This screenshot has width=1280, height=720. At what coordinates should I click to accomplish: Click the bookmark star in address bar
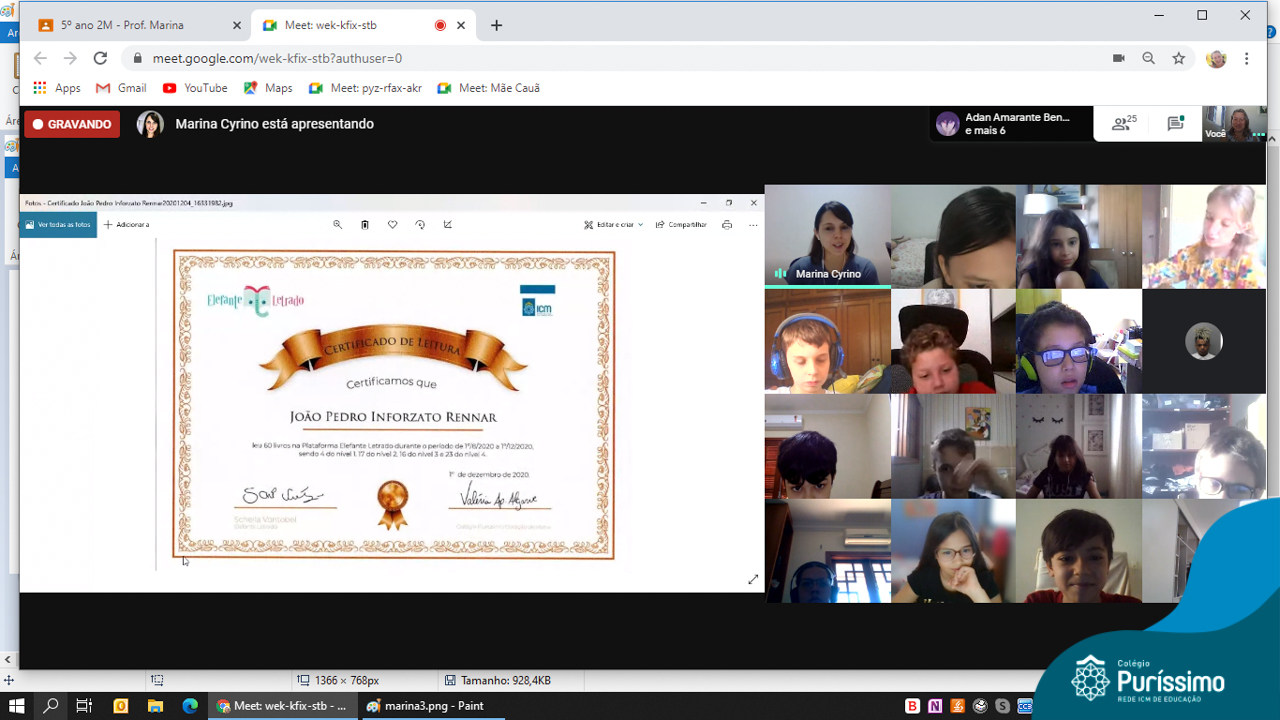(1179, 59)
